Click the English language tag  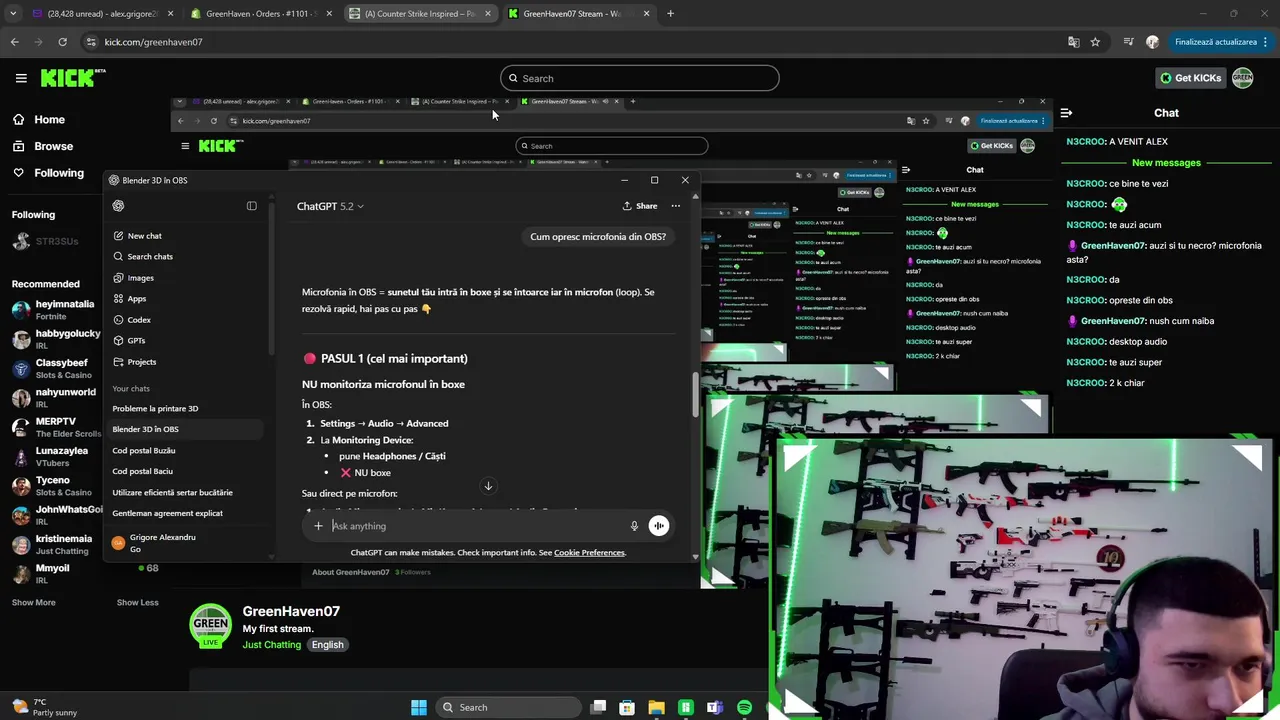[327, 645]
